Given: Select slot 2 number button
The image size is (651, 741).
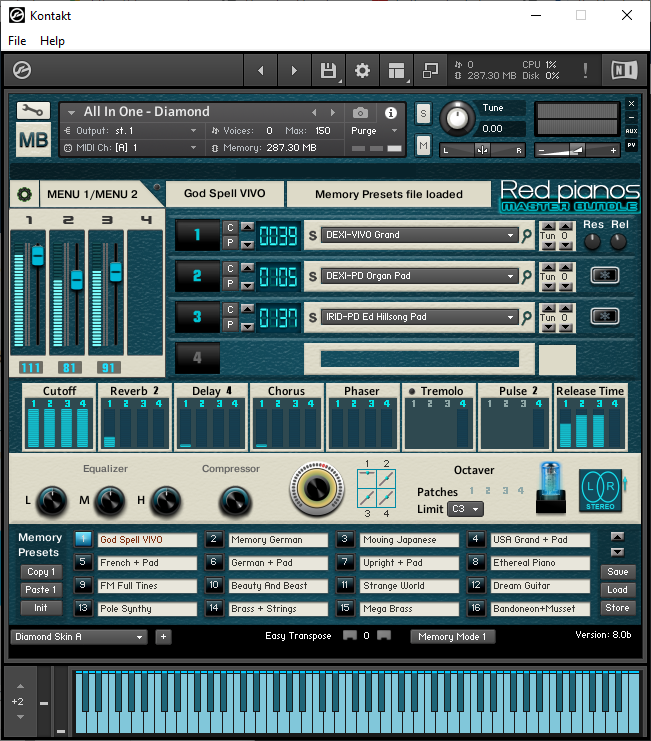Looking at the screenshot, I should pyautogui.click(x=197, y=276).
